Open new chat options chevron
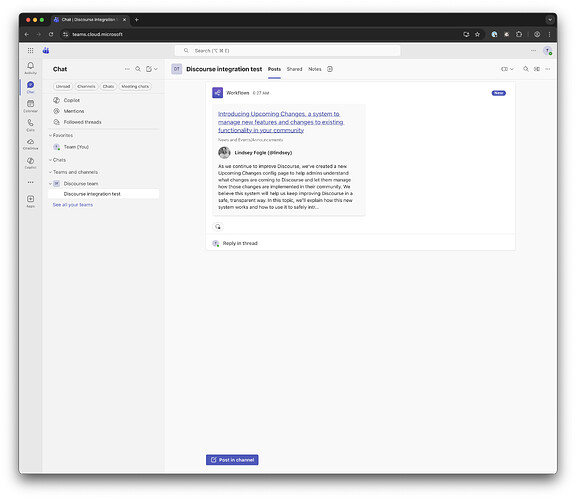This screenshot has width=576, height=499. click(x=156, y=69)
